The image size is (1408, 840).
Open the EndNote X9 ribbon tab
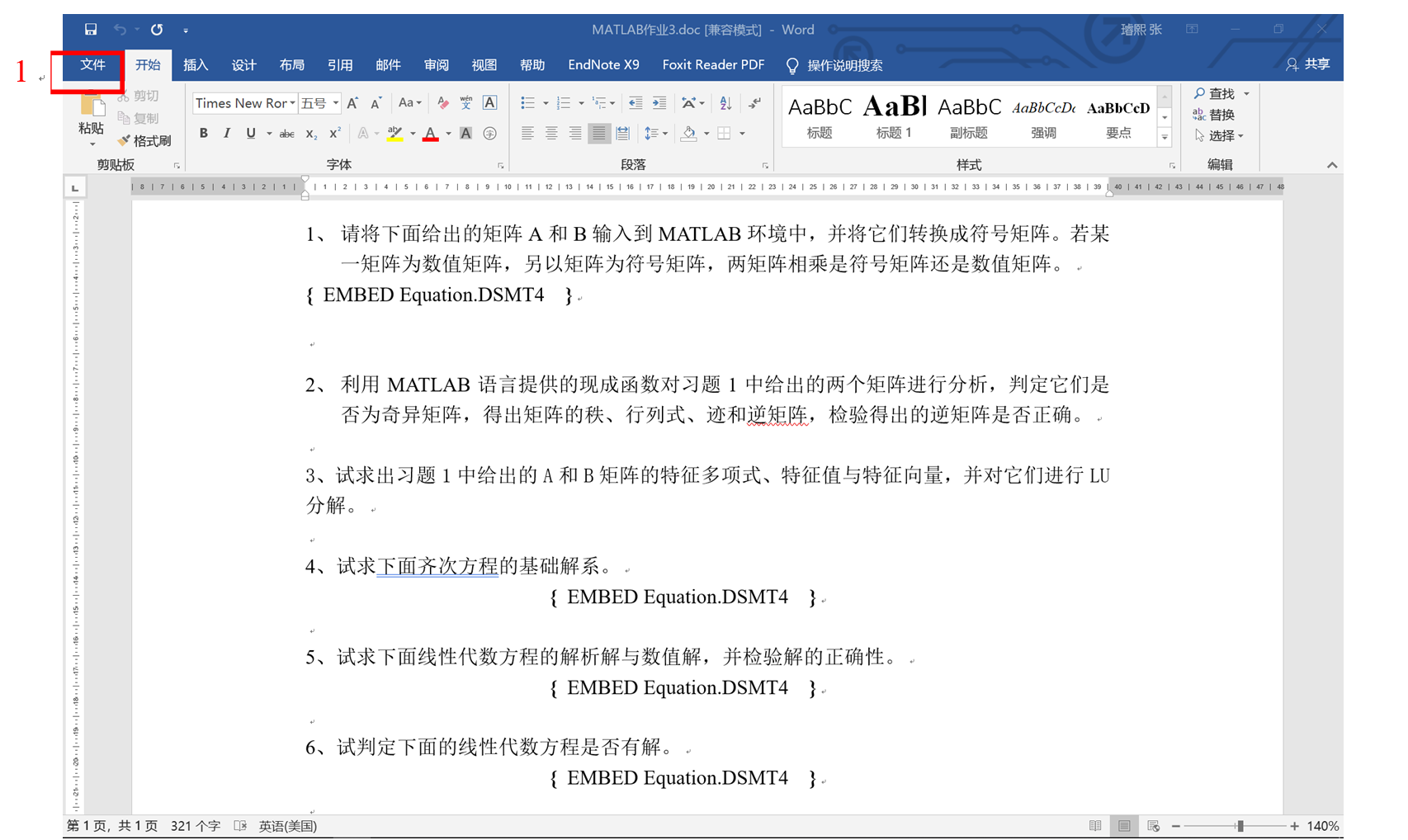pyautogui.click(x=603, y=64)
